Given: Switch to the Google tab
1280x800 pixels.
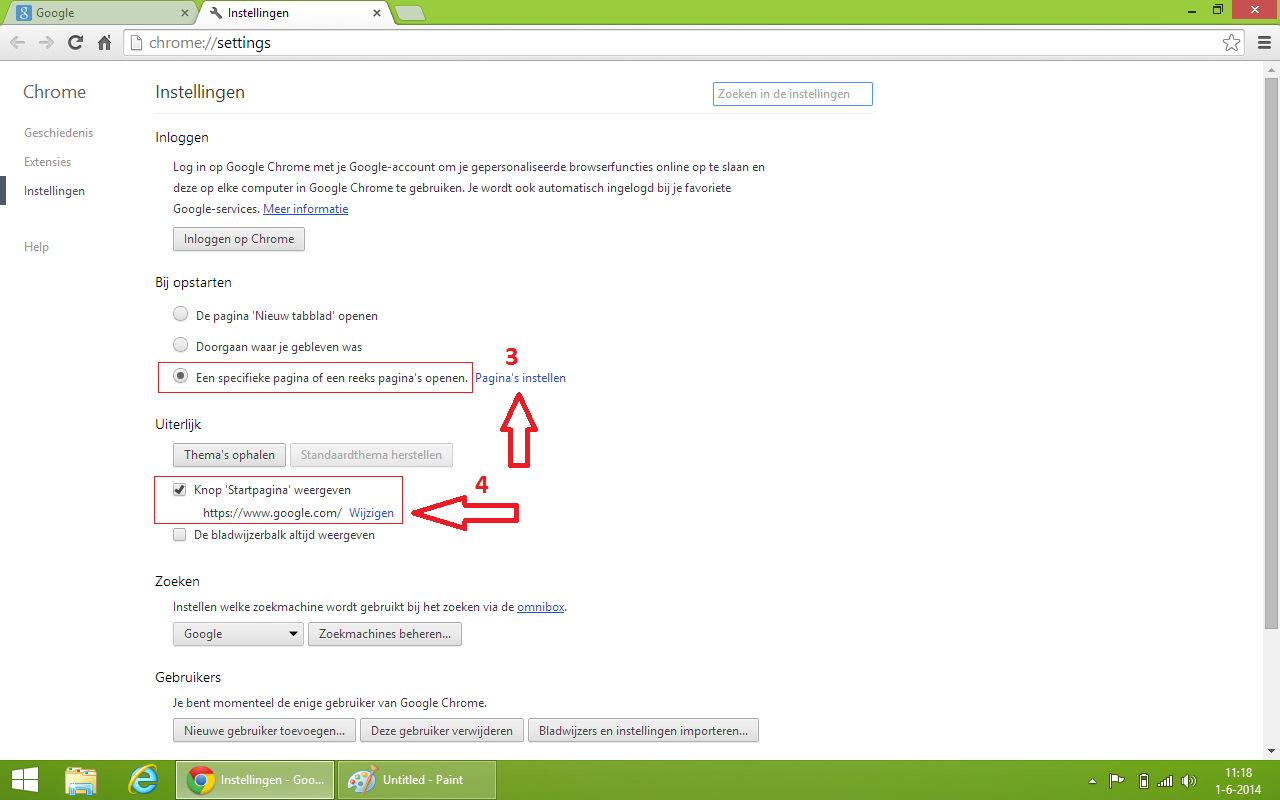Looking at the screenshot, I should [x=100, y=13].
